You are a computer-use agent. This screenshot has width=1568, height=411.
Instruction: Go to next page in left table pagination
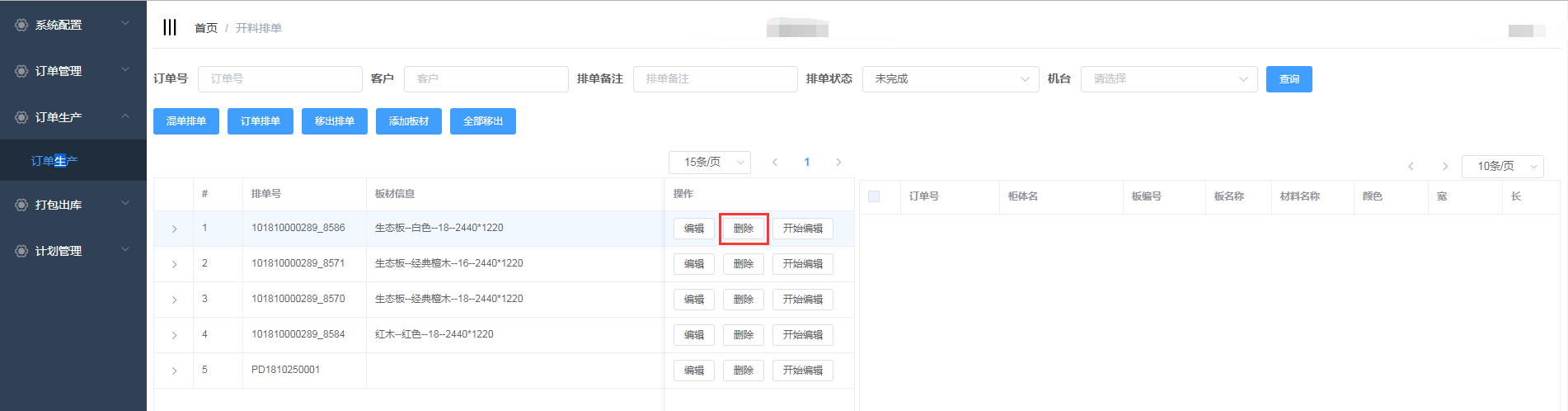coord(838,162)
